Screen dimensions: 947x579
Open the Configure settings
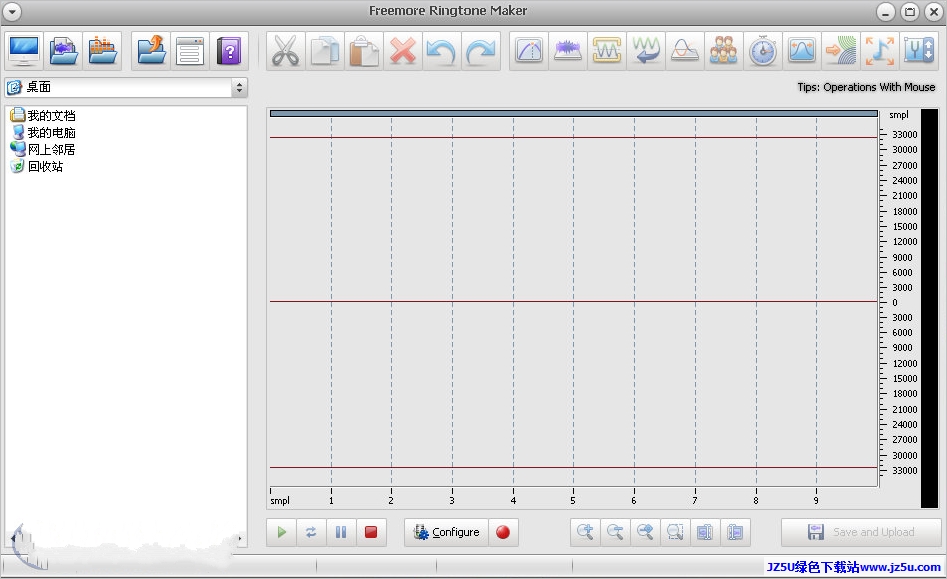[446, 532]
